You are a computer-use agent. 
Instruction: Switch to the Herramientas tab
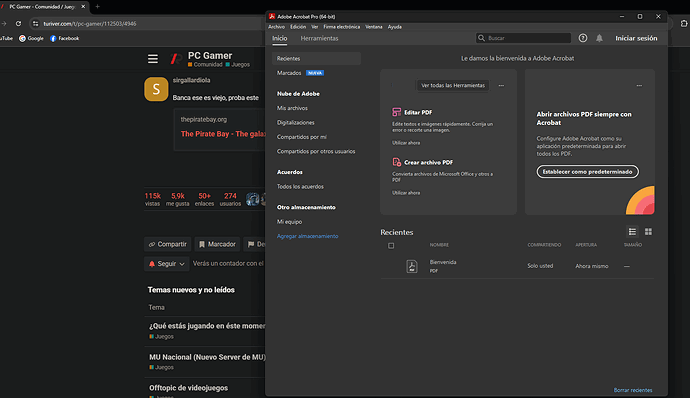(x=319, y=38)
